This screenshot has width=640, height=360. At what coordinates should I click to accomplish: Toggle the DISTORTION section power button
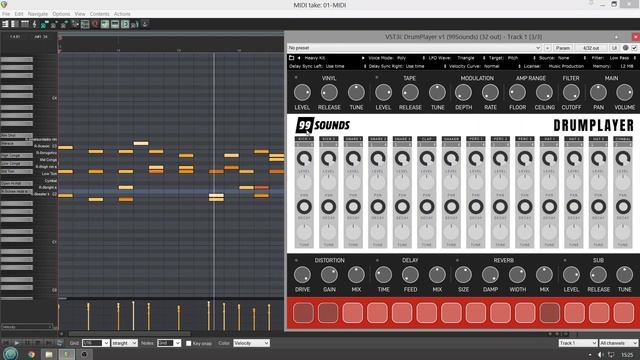(296, 260)
